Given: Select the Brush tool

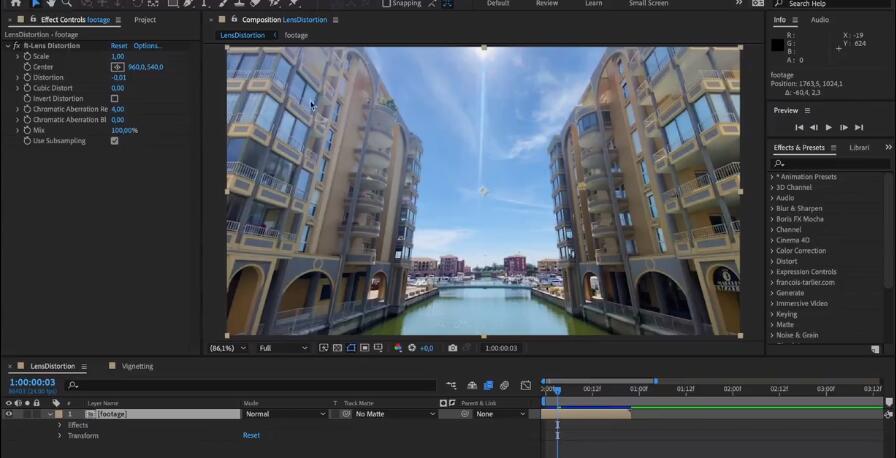Looking at the screenshot, I should (x=225, y=3).
